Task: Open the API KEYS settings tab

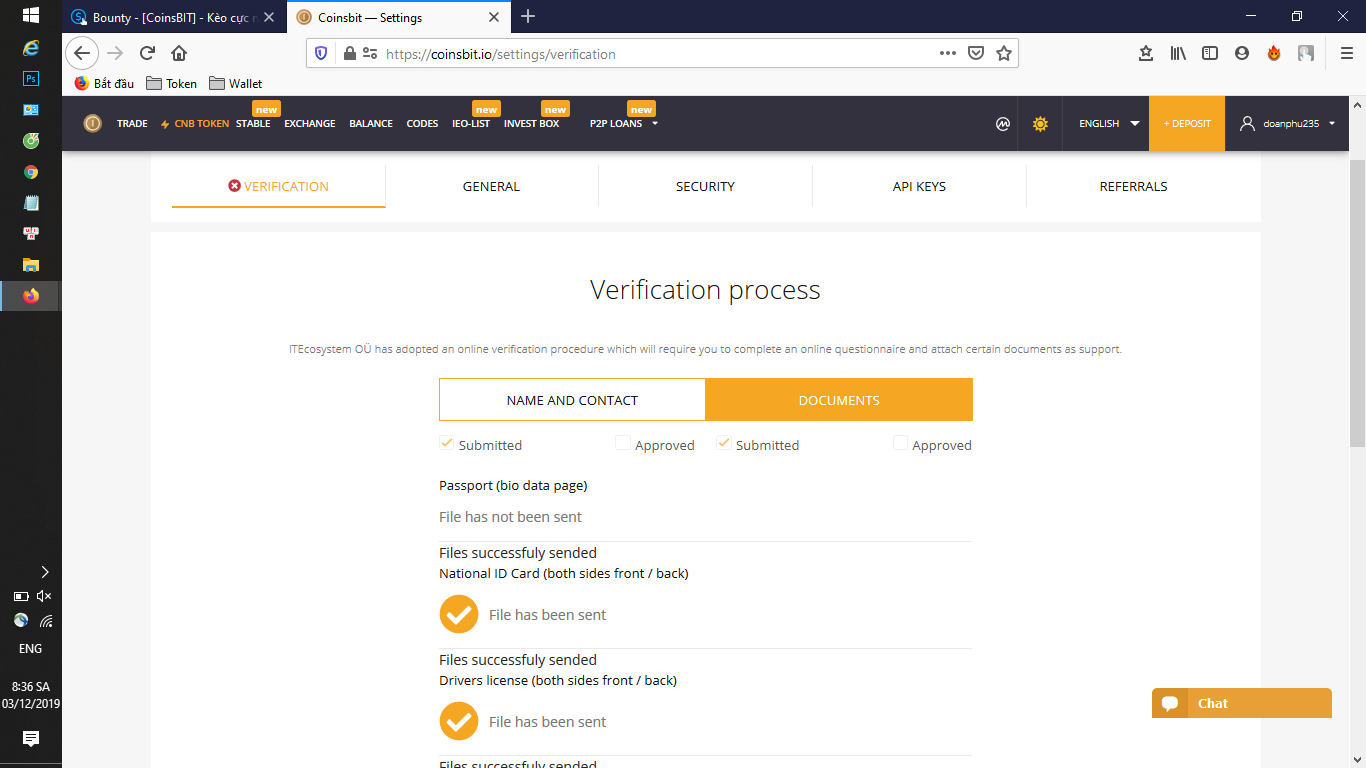Action: coord(919,186)
